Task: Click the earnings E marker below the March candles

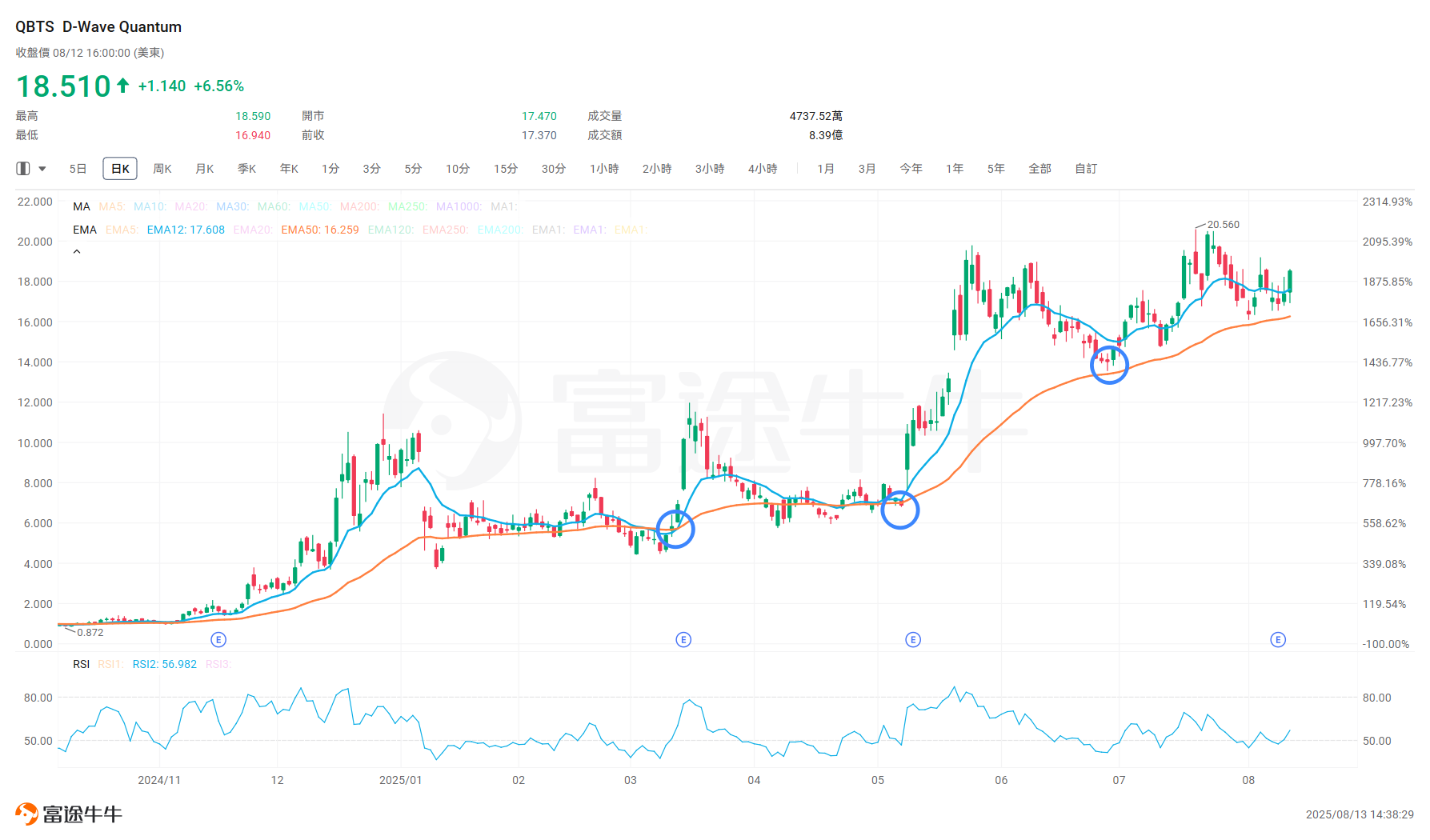Action: [x=683, y=639]
